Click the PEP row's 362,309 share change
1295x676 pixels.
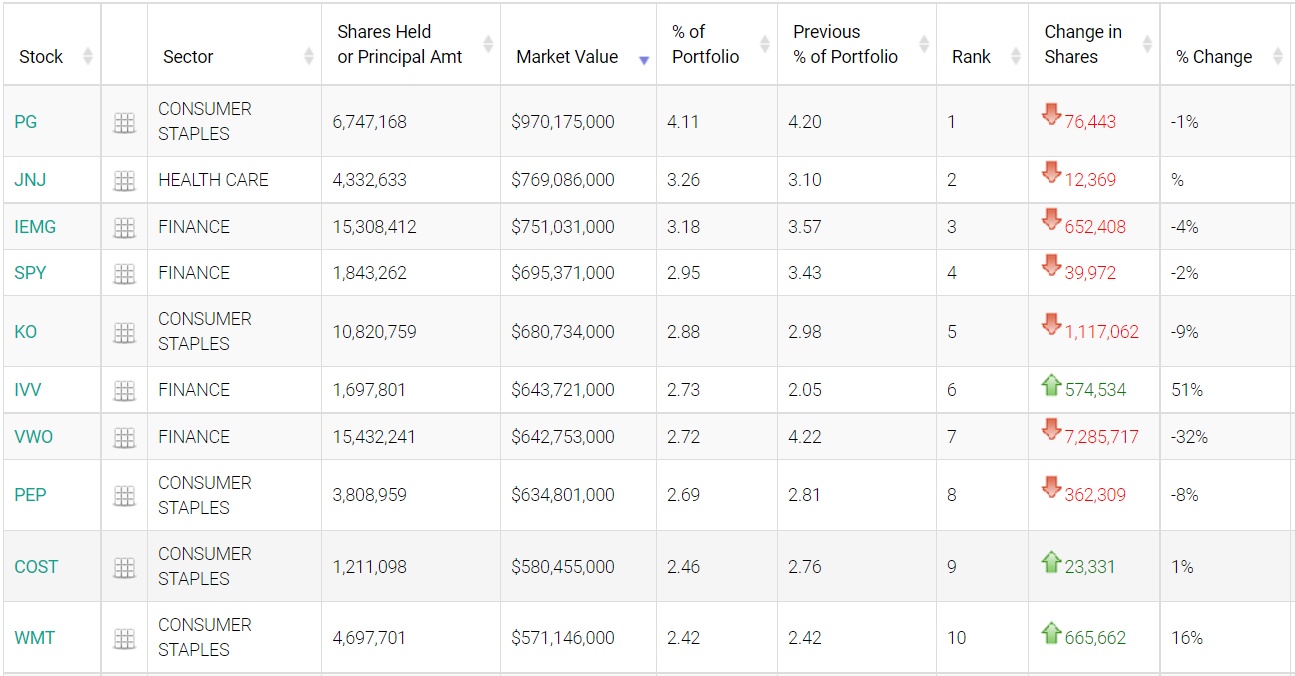[x=1095, y=495]
